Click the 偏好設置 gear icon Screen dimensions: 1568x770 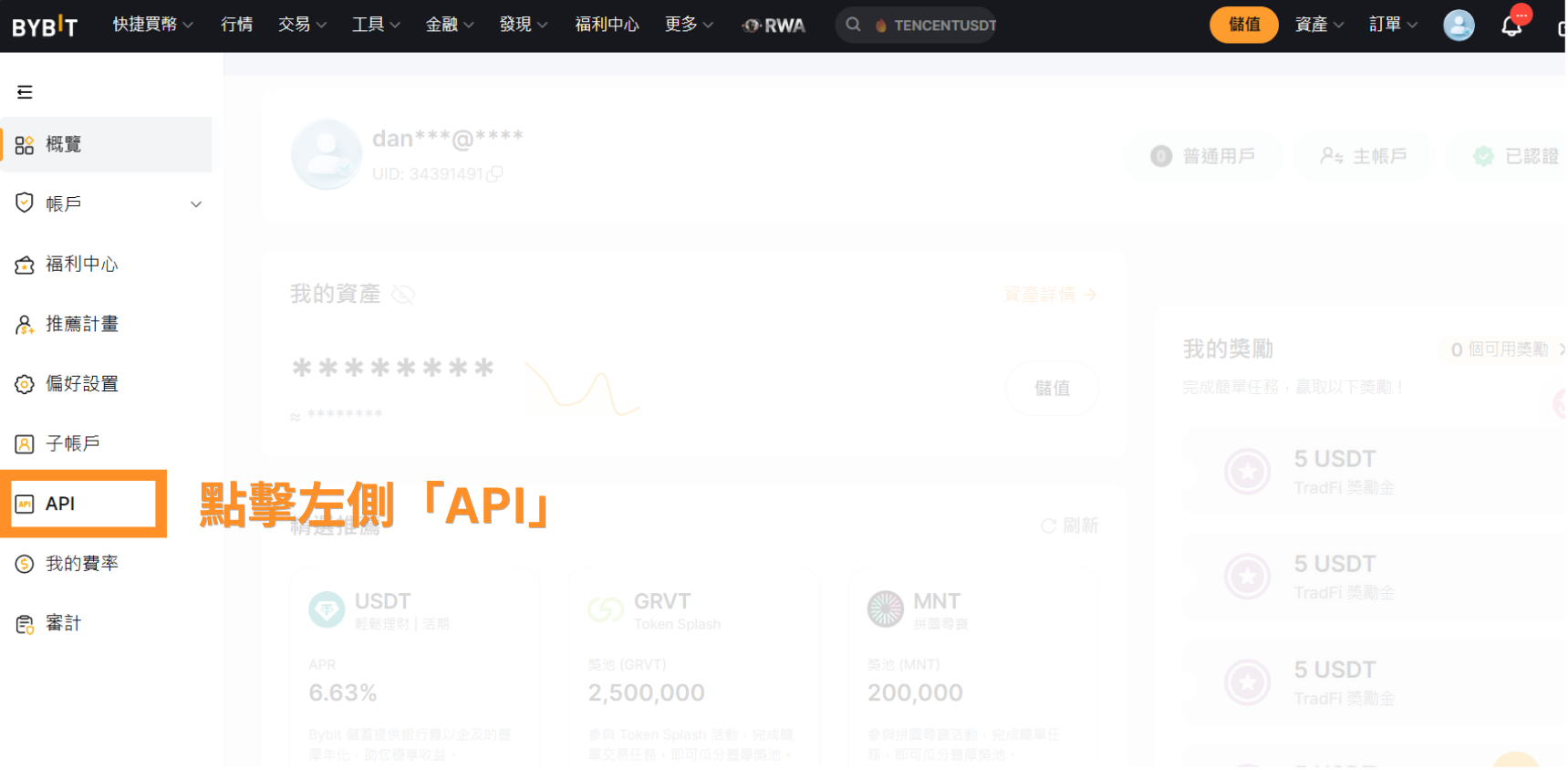click(25, 385)
